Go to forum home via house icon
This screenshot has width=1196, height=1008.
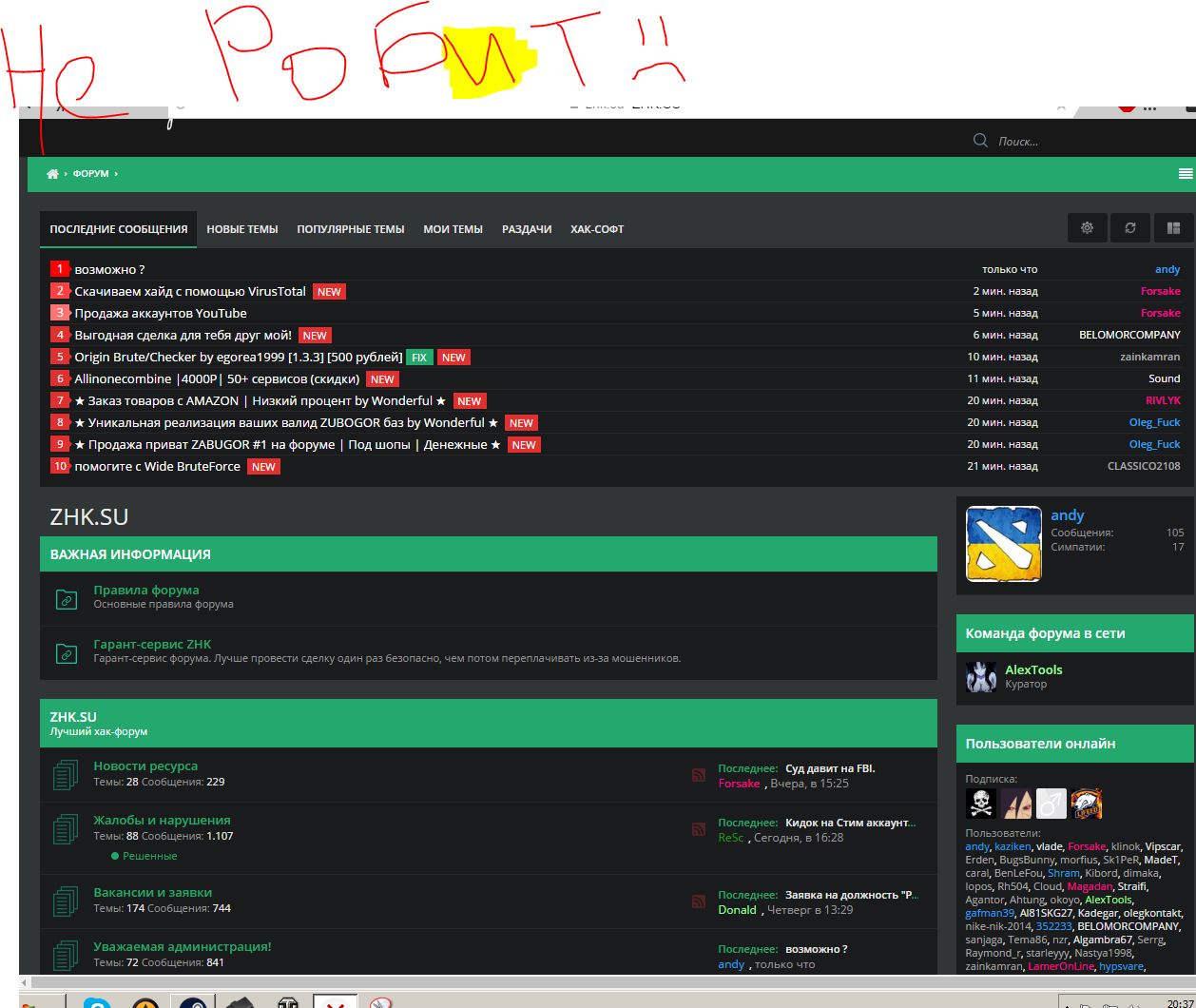(52, 174)
